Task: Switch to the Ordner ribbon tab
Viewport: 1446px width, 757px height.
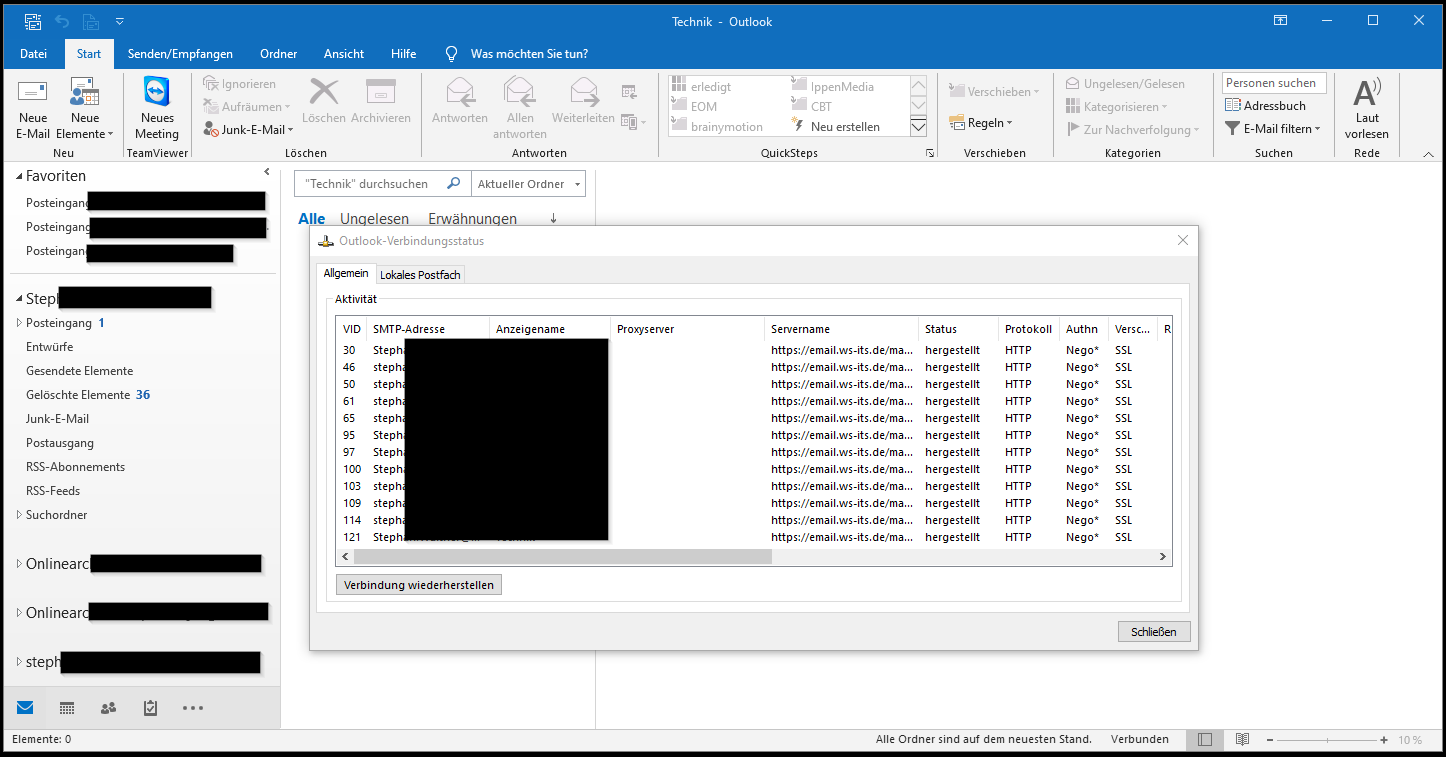Action: (x=278, y=54)
